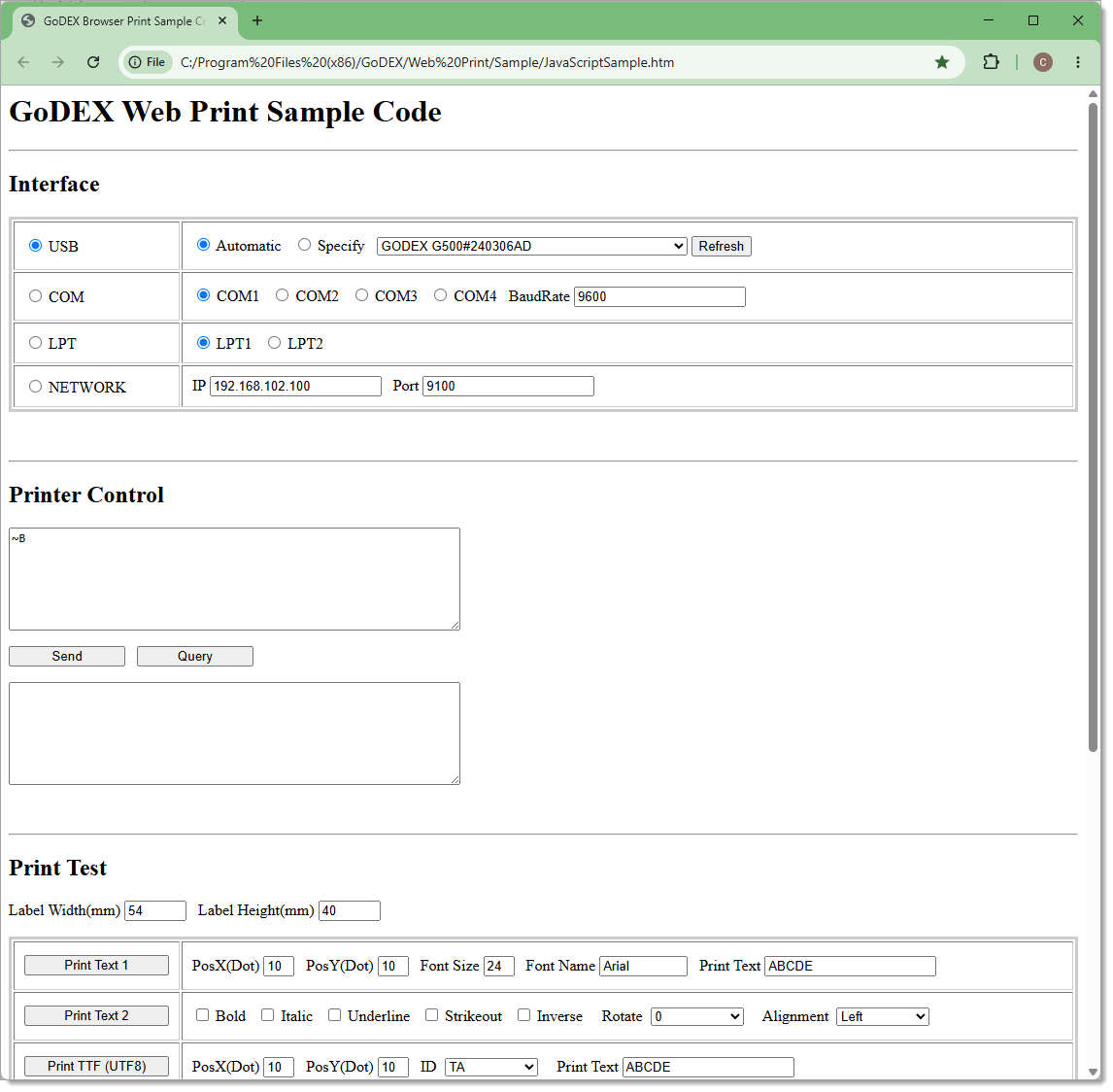Click the browser reload icon
This screenshot has width=1113, height=1092.
pos(93,62)
